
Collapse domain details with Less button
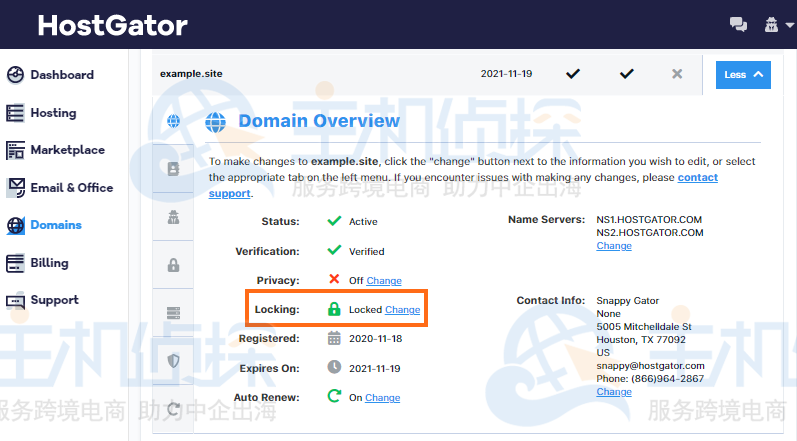[x=743, y=75]
